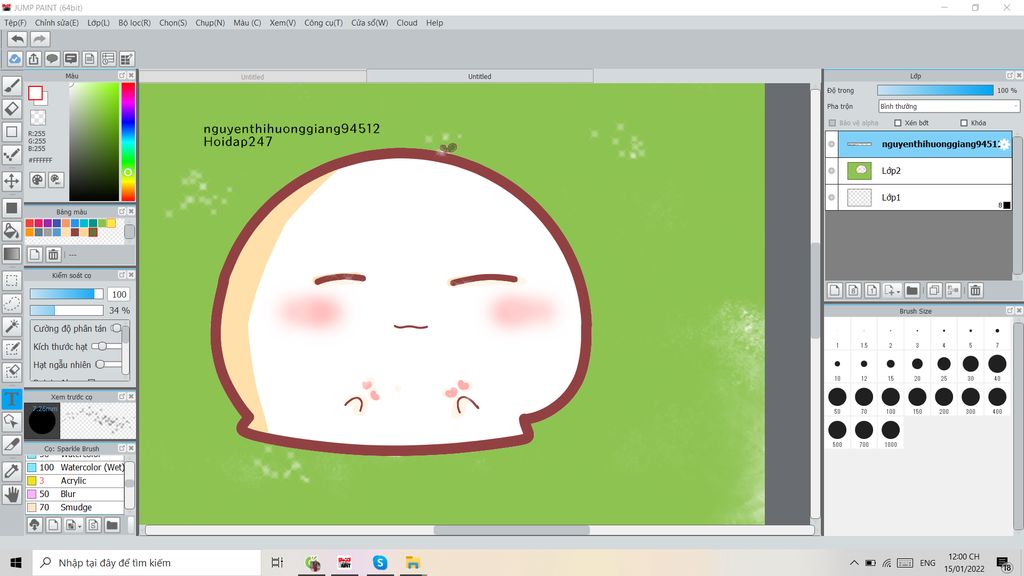Delete swatch with the palette trash icon
The image size is (1024, 576).
(x=54, y=254)
